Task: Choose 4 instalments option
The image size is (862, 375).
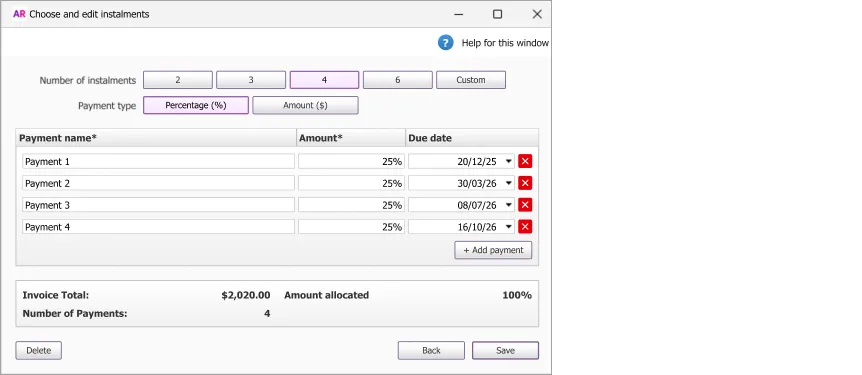Action: tap(324, 80)
